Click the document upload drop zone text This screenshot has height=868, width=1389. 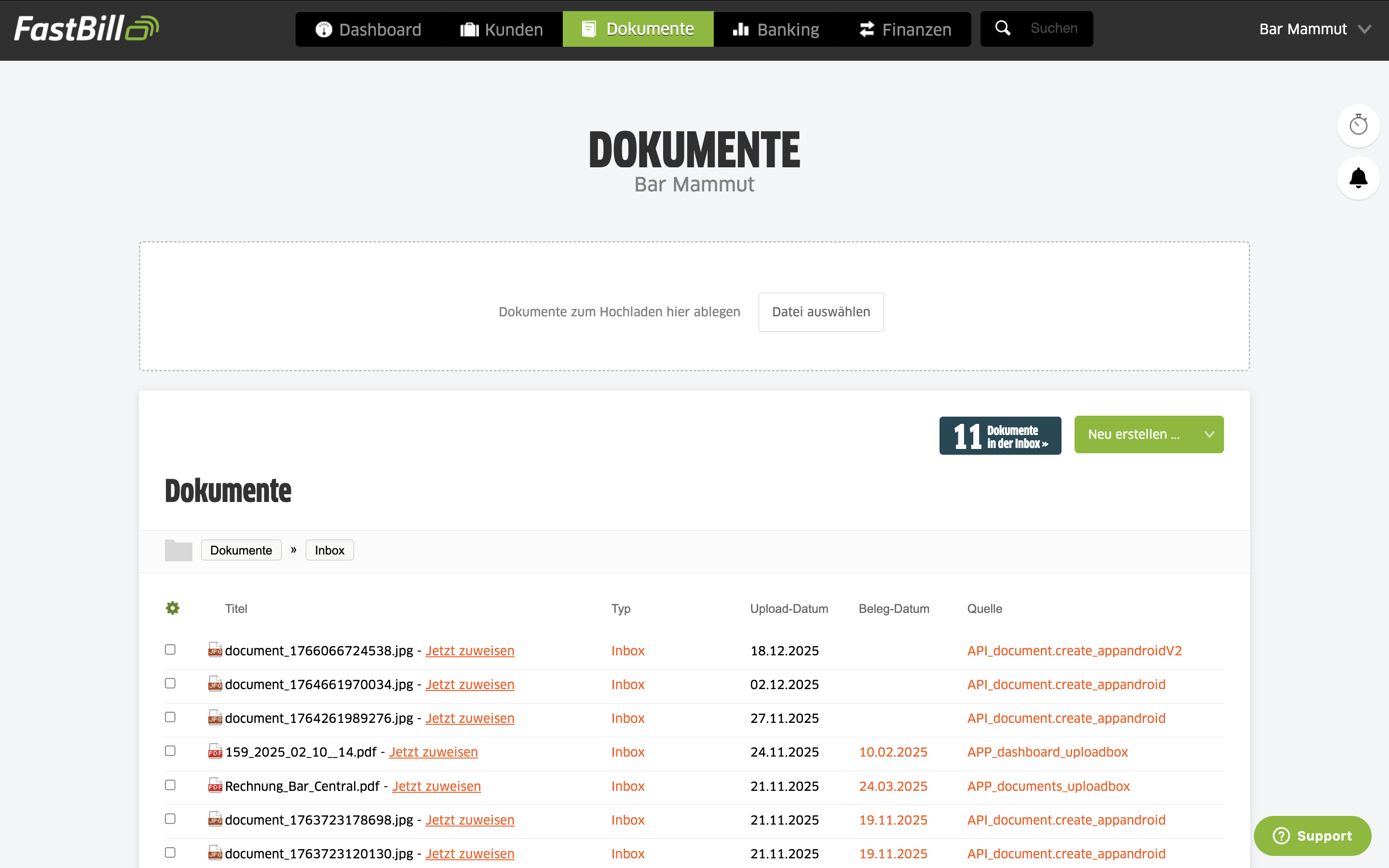tap(619, 312)
